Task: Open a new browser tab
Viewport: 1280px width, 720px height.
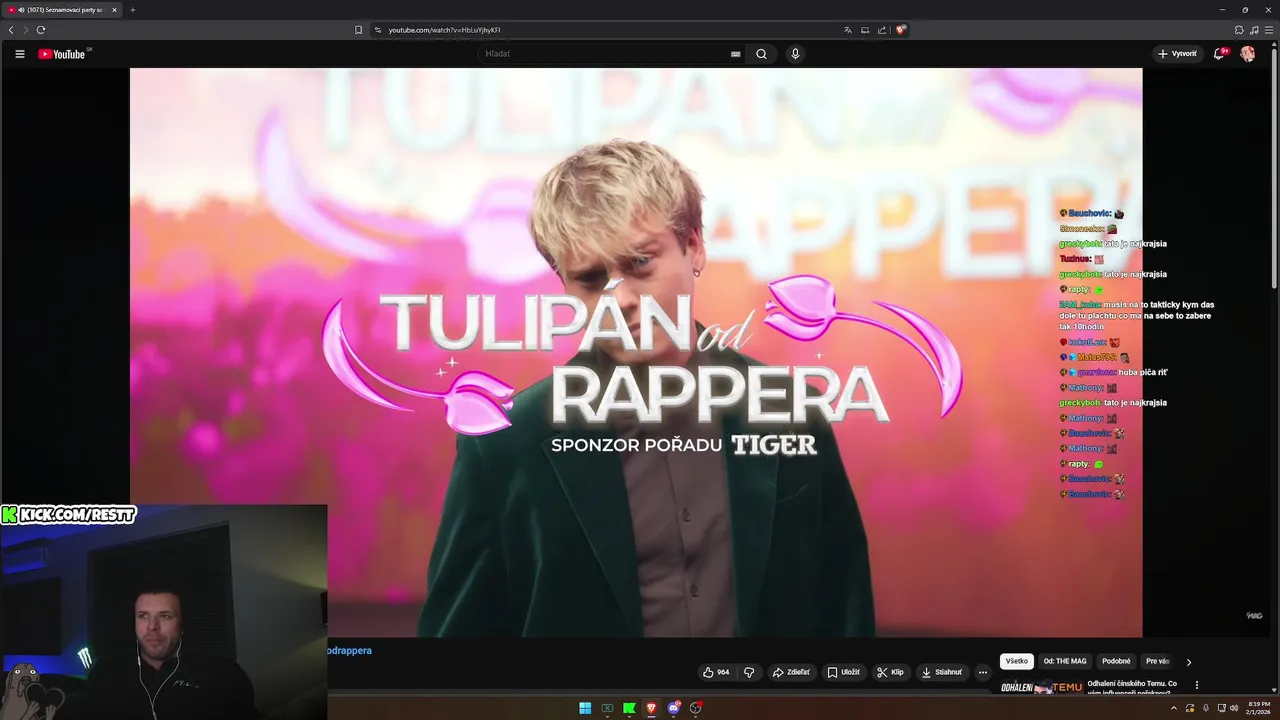Action: pos(133,10)
